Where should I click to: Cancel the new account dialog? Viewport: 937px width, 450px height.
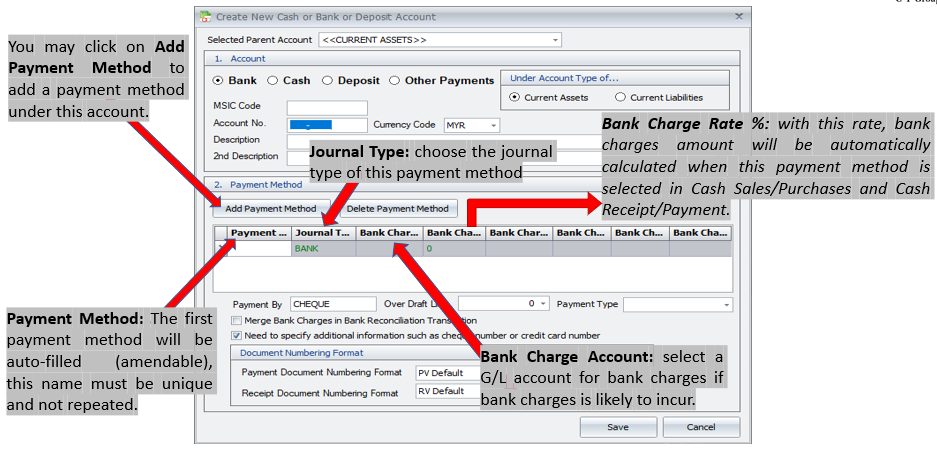tap(702, 427)
